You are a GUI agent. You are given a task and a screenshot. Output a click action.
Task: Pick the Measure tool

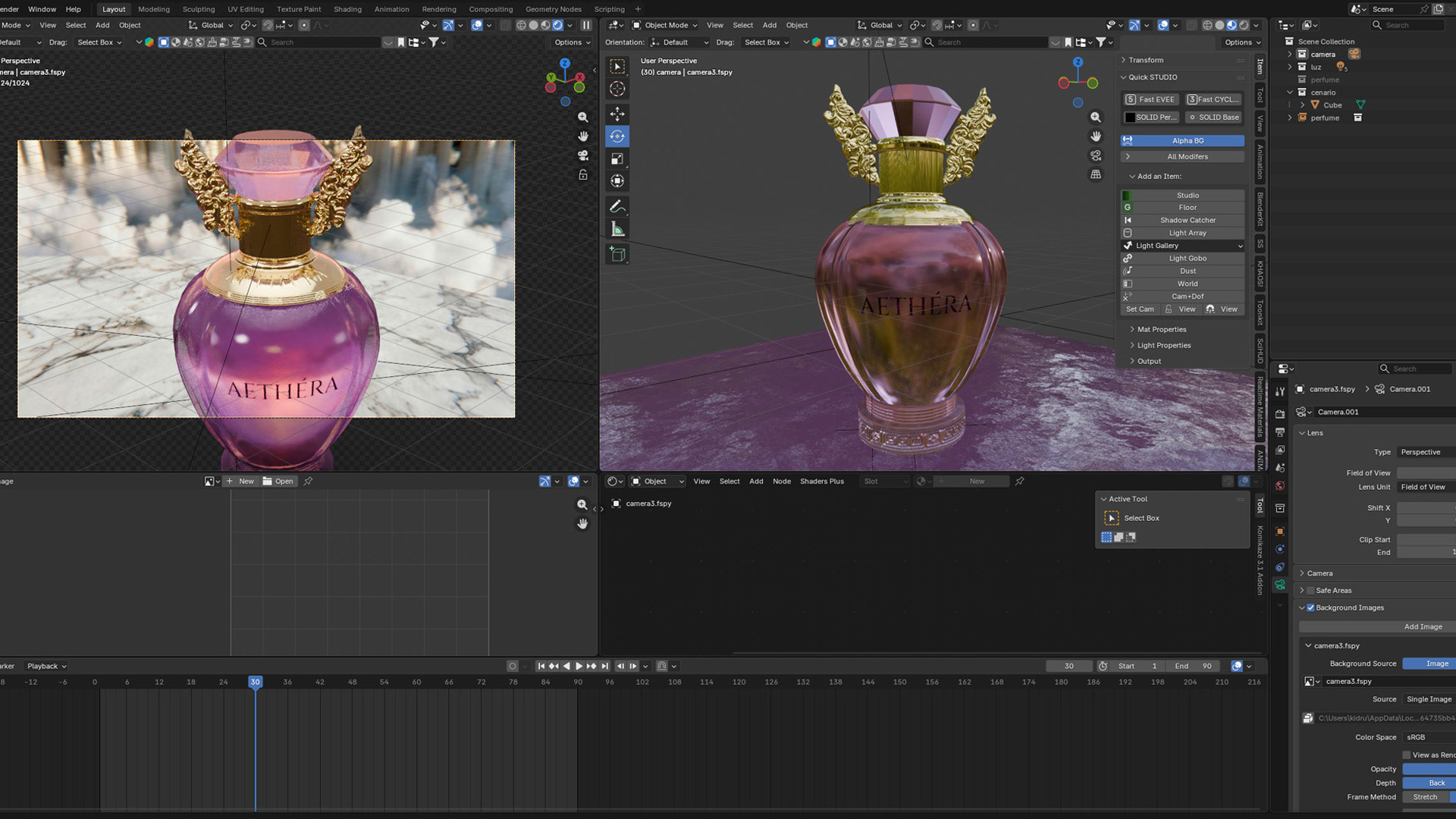[617, 229]
